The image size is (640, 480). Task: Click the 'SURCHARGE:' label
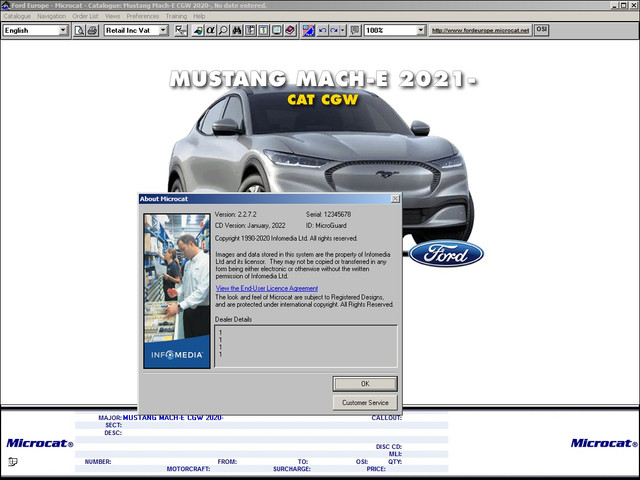292,469
